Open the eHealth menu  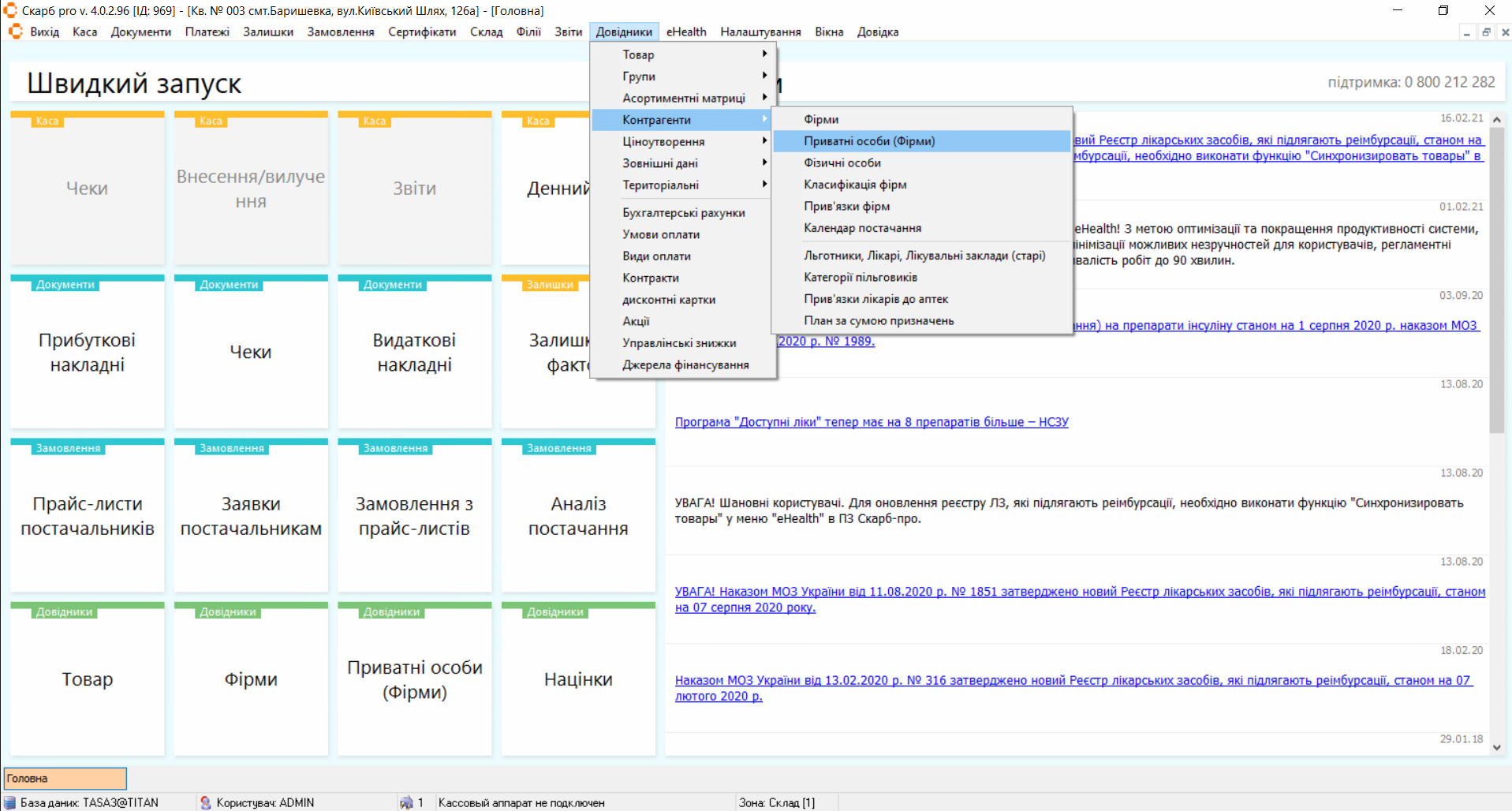tap(685, 32)
